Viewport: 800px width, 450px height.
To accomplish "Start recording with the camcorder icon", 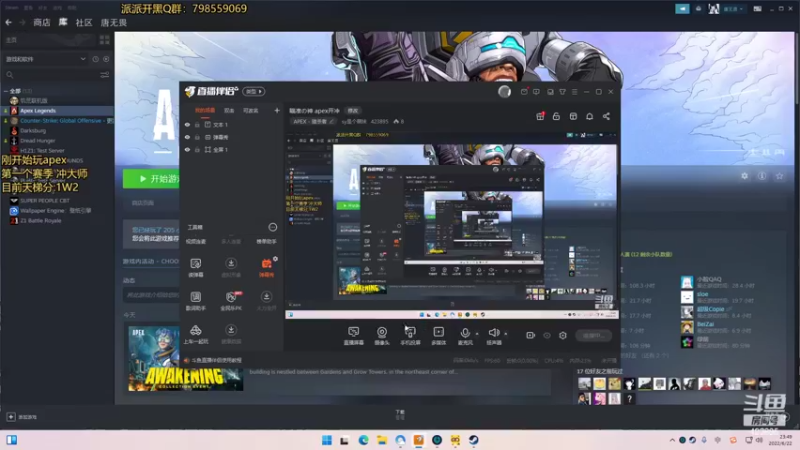I will click(x=531, y=335).
